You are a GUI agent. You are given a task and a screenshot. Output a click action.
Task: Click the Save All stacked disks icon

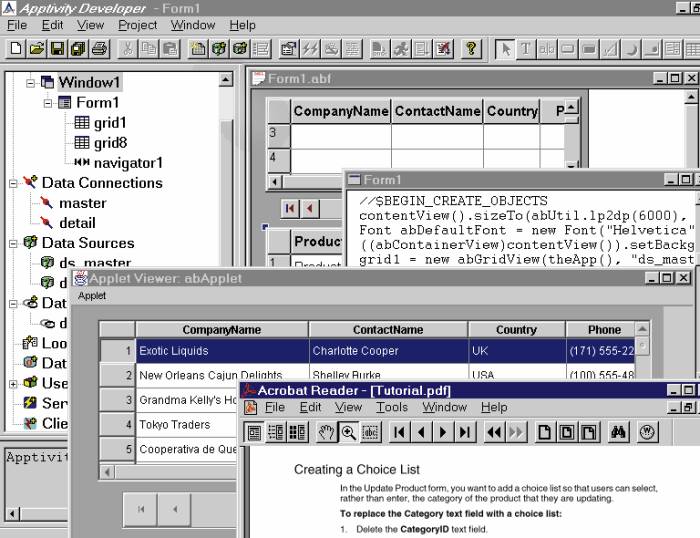pos(79,48)
